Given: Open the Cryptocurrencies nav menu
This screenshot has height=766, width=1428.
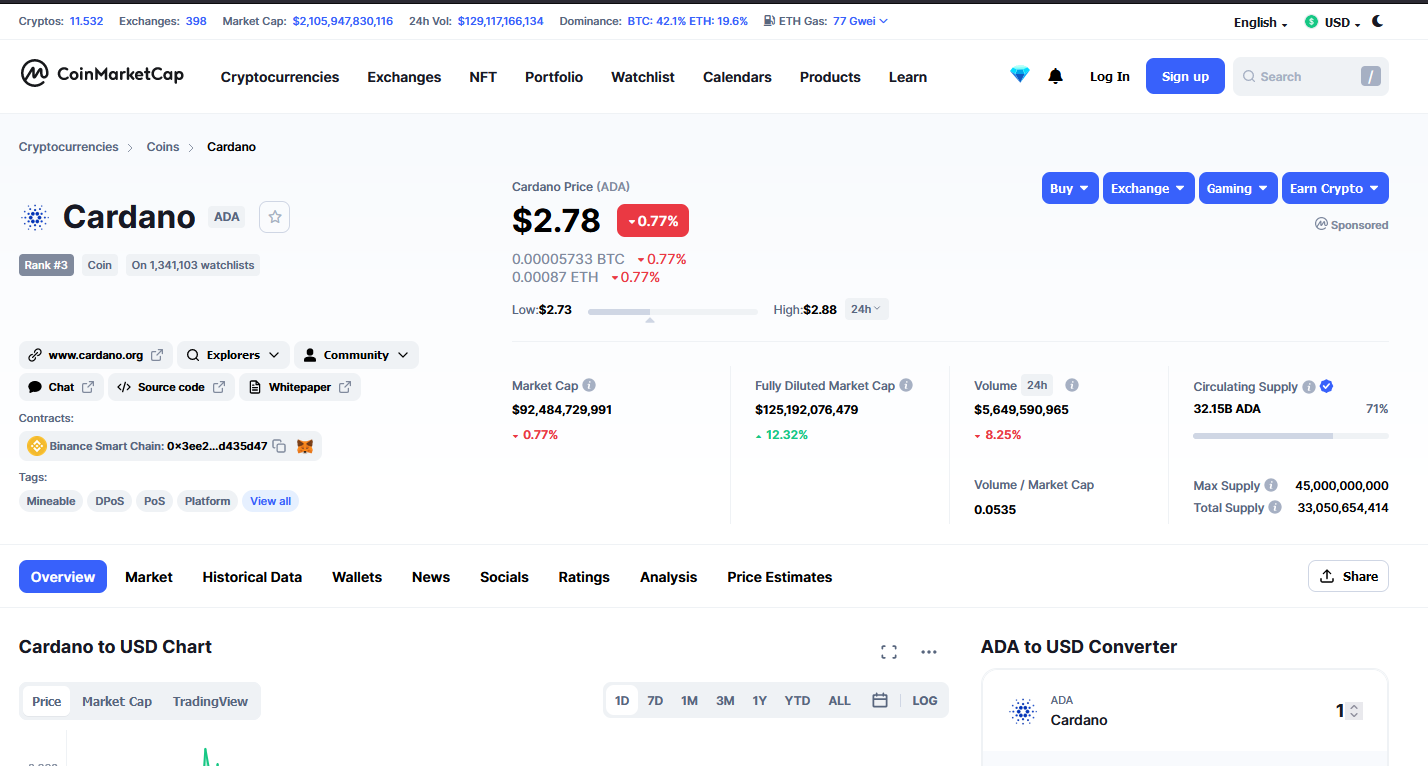Looking at the screenshot, I should [x=280, y=77].
